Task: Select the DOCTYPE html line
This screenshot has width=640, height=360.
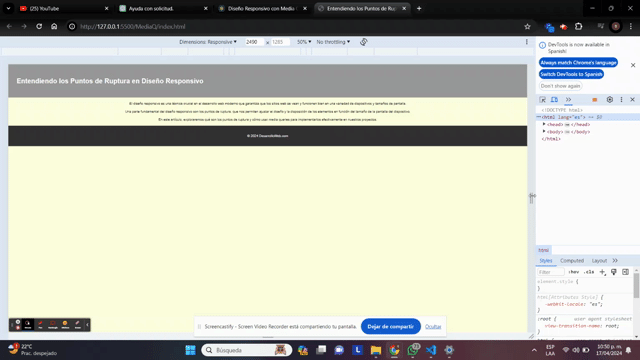Action: click(562, 110)
